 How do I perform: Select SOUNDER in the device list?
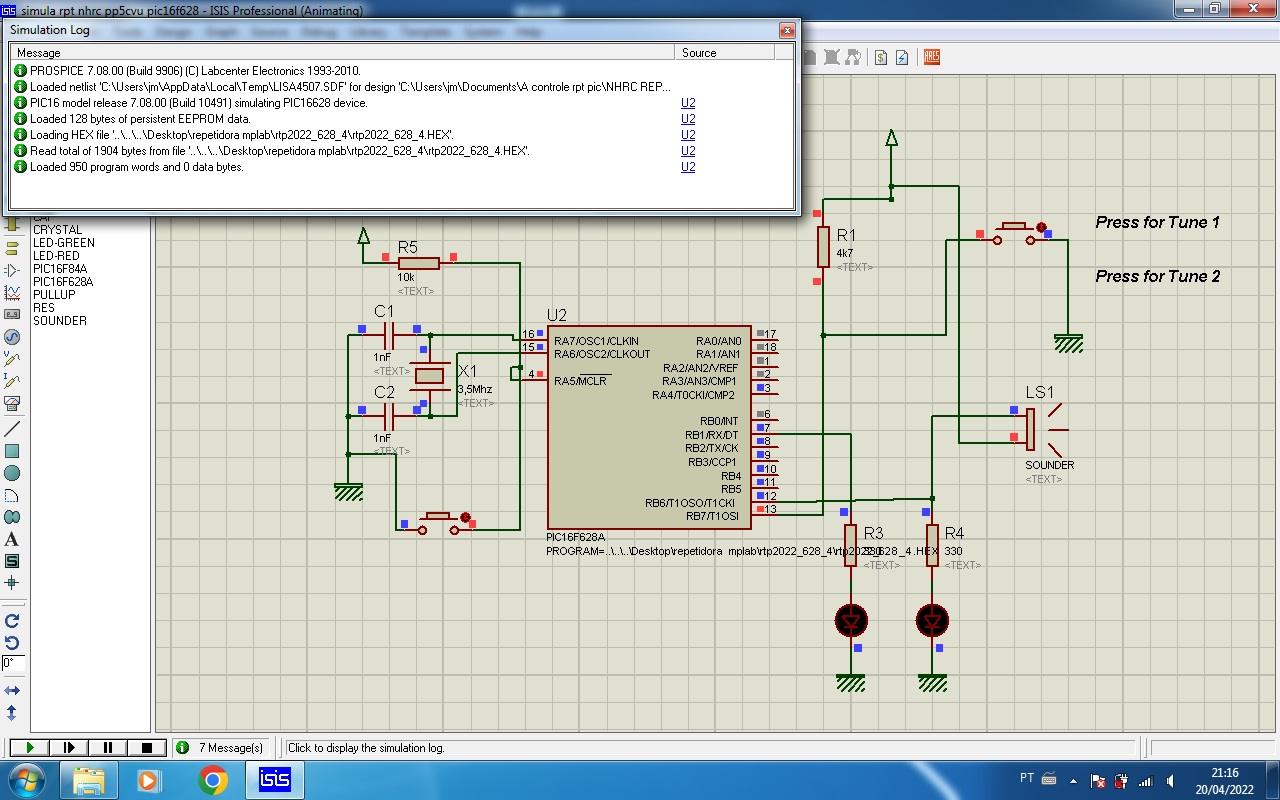pos(60,321)
